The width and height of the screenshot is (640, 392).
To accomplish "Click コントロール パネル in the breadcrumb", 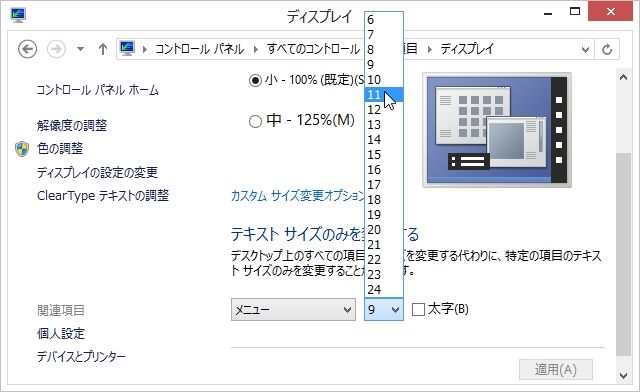I will coord(200,49).
